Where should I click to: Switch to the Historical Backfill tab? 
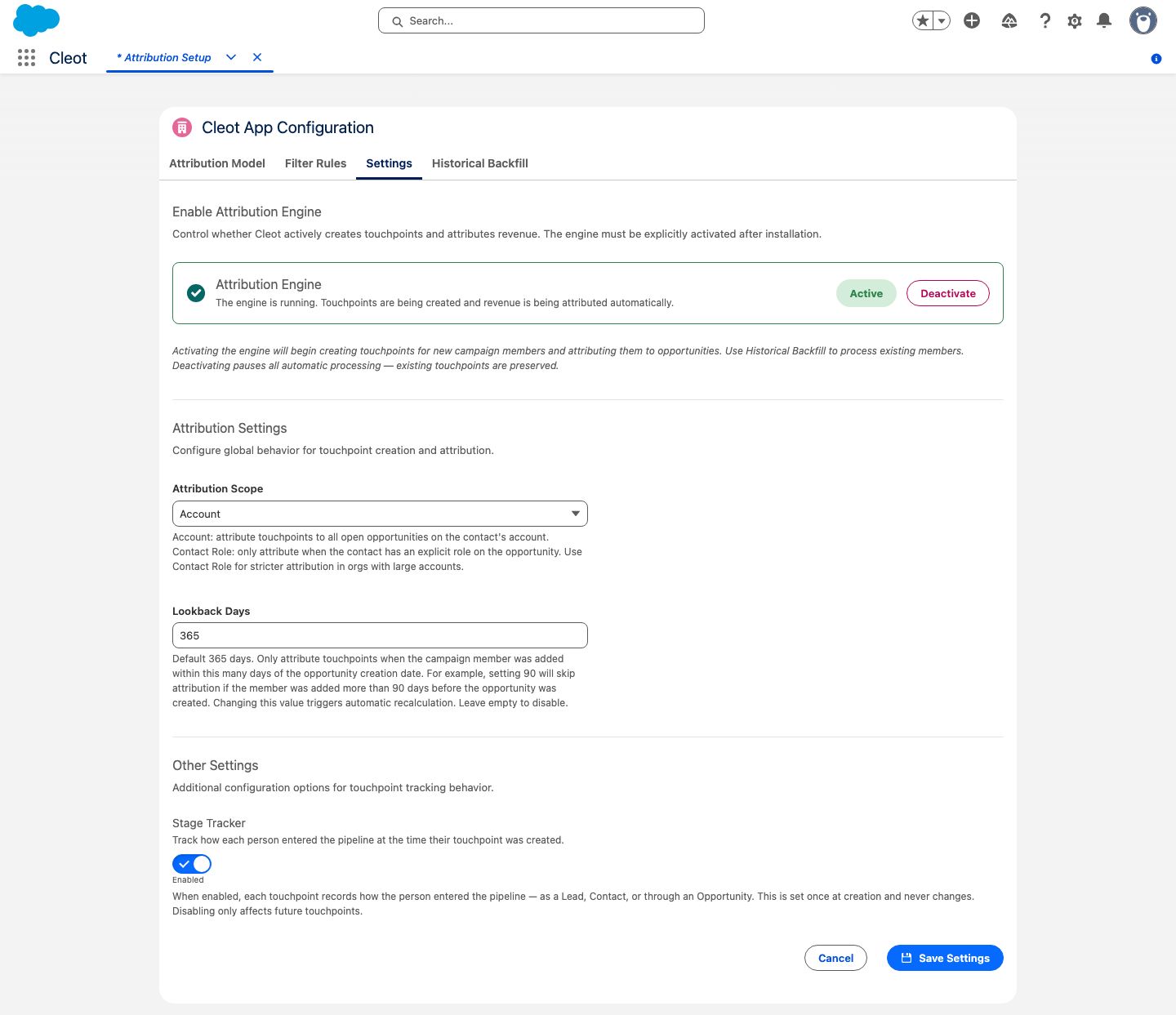pyautogui.click(x=480, y=163)
